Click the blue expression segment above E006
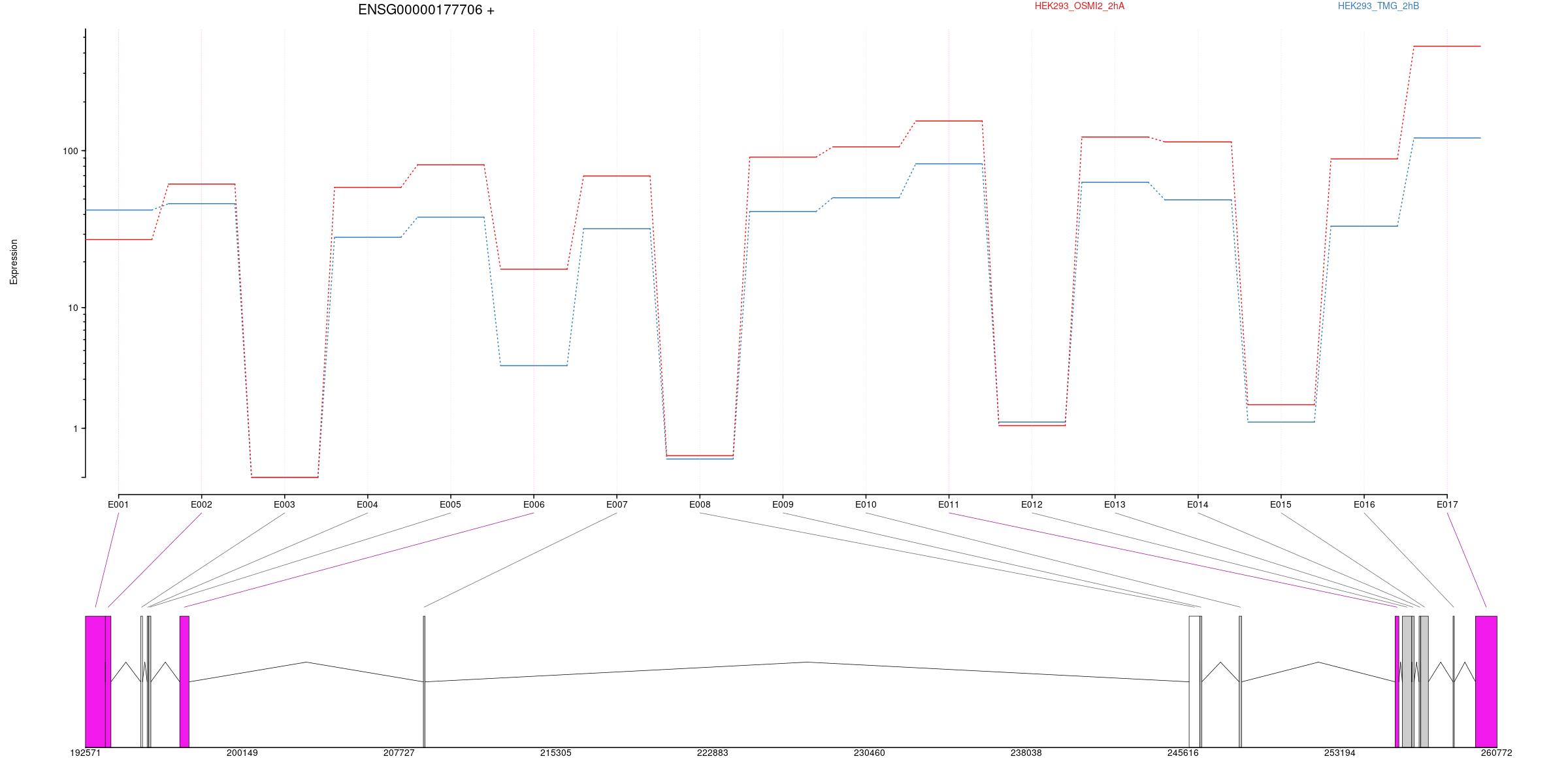Image resolution: width=1568 pixels, height=784 pixels. coord(534,366)
